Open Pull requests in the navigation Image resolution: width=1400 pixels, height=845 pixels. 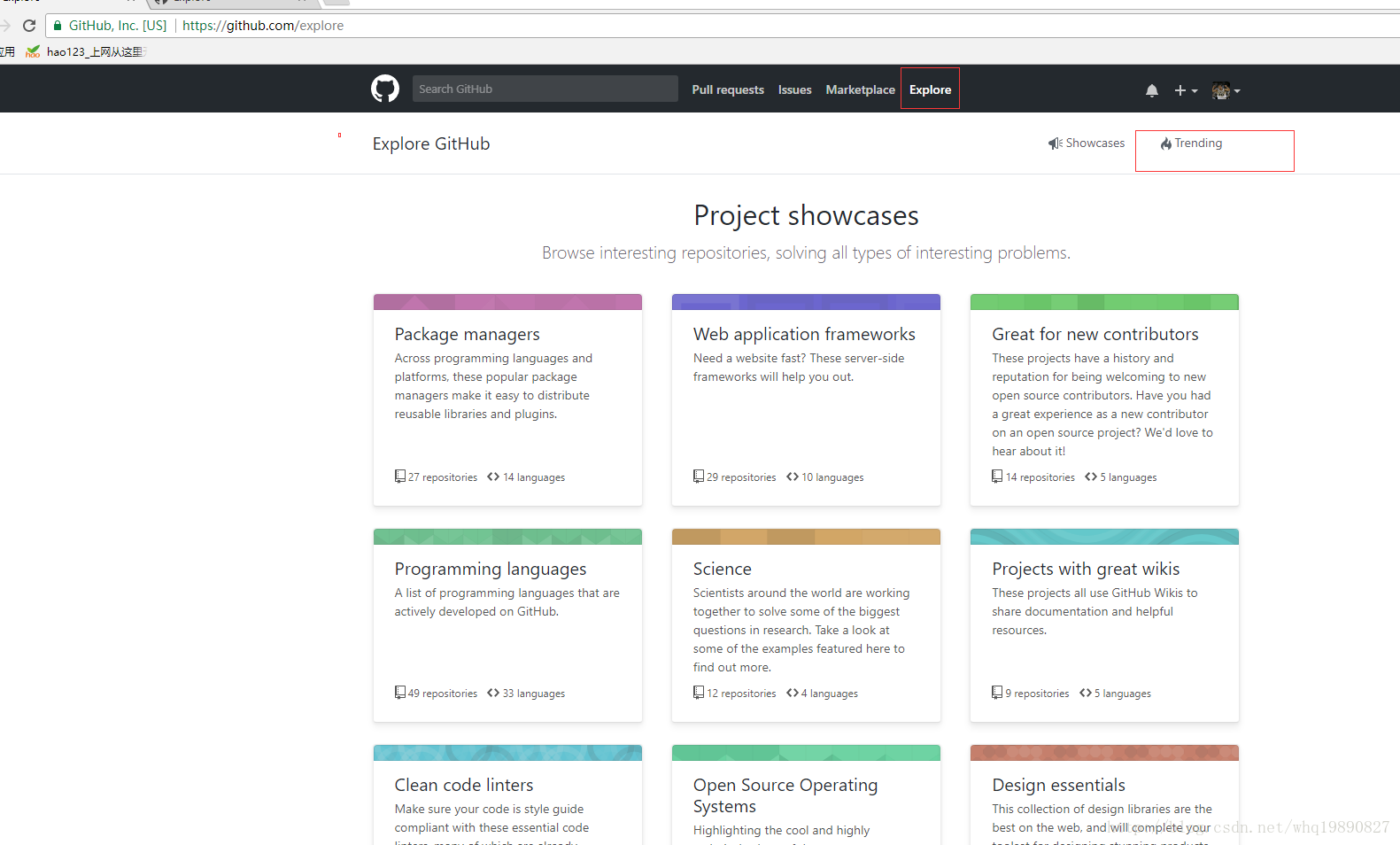pyautogui.click(x=728, y=89)
